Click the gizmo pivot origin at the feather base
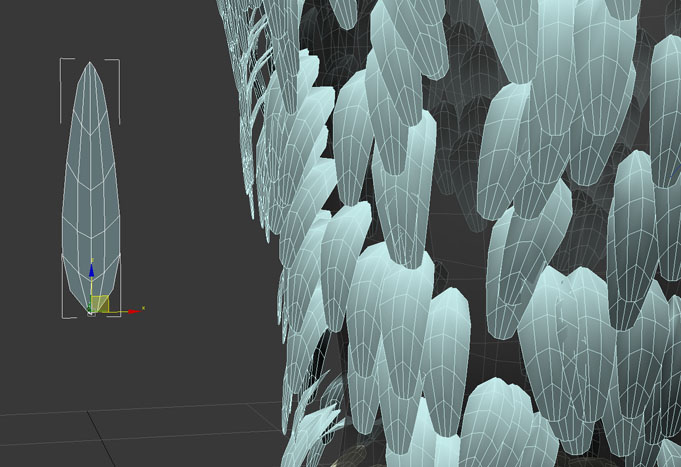The width and height of the screenshot is (681, 467). [92, 312]
